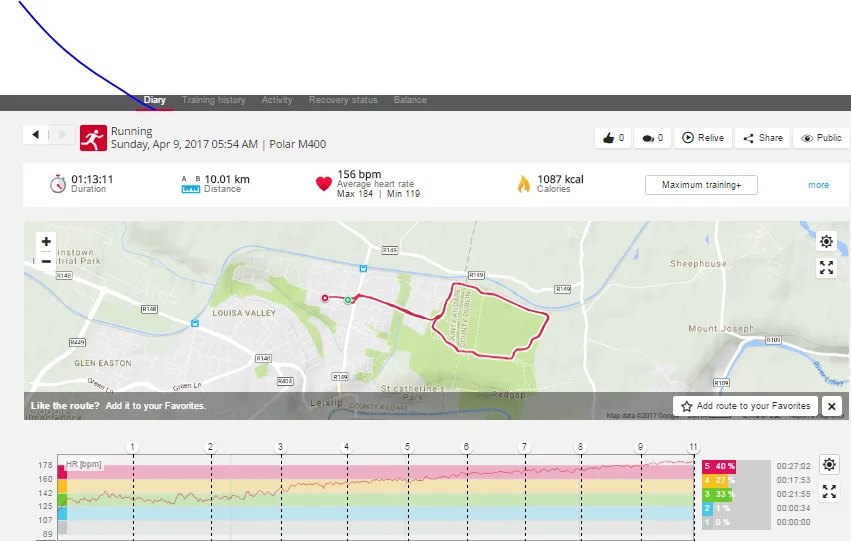Select lap marker 7 on graph
The height and width of the screenshot is (541, 851).
[524, 447]
